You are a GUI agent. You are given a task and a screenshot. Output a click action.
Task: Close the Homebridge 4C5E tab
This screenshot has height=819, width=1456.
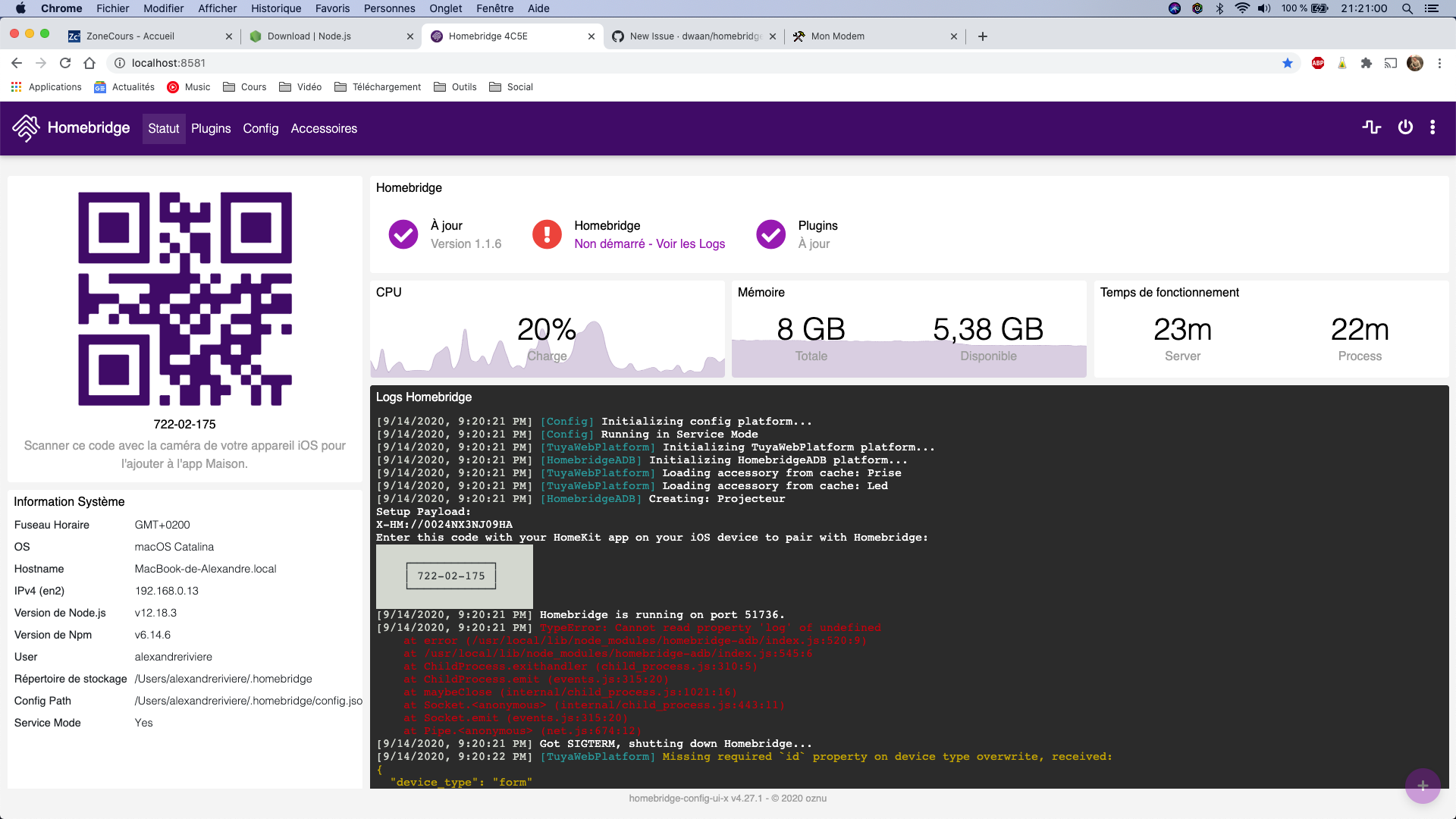591,36
